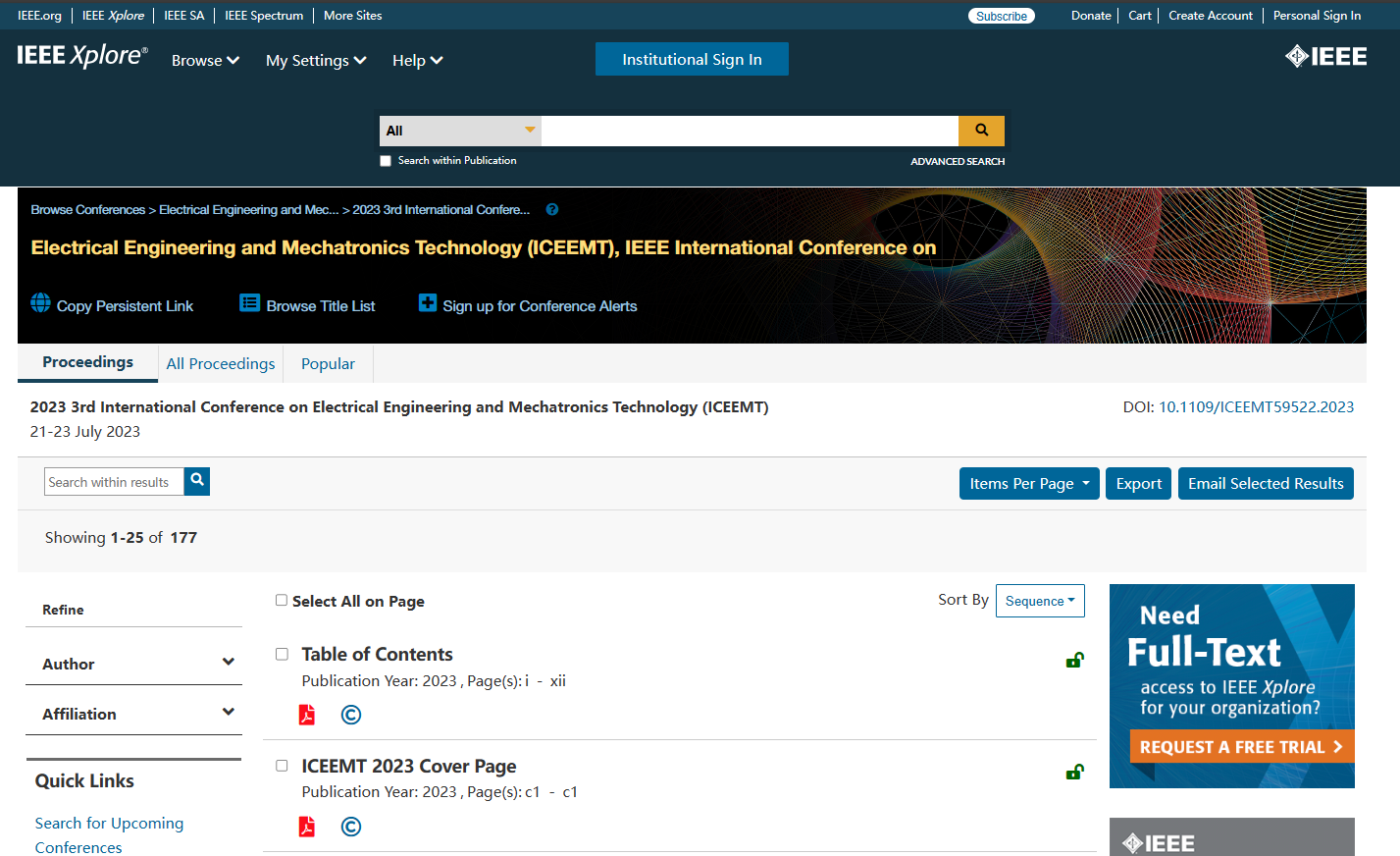Viewport: 1400px width, 856px height.
Task: Open the All search category dropdown
Action: [460, 131]
